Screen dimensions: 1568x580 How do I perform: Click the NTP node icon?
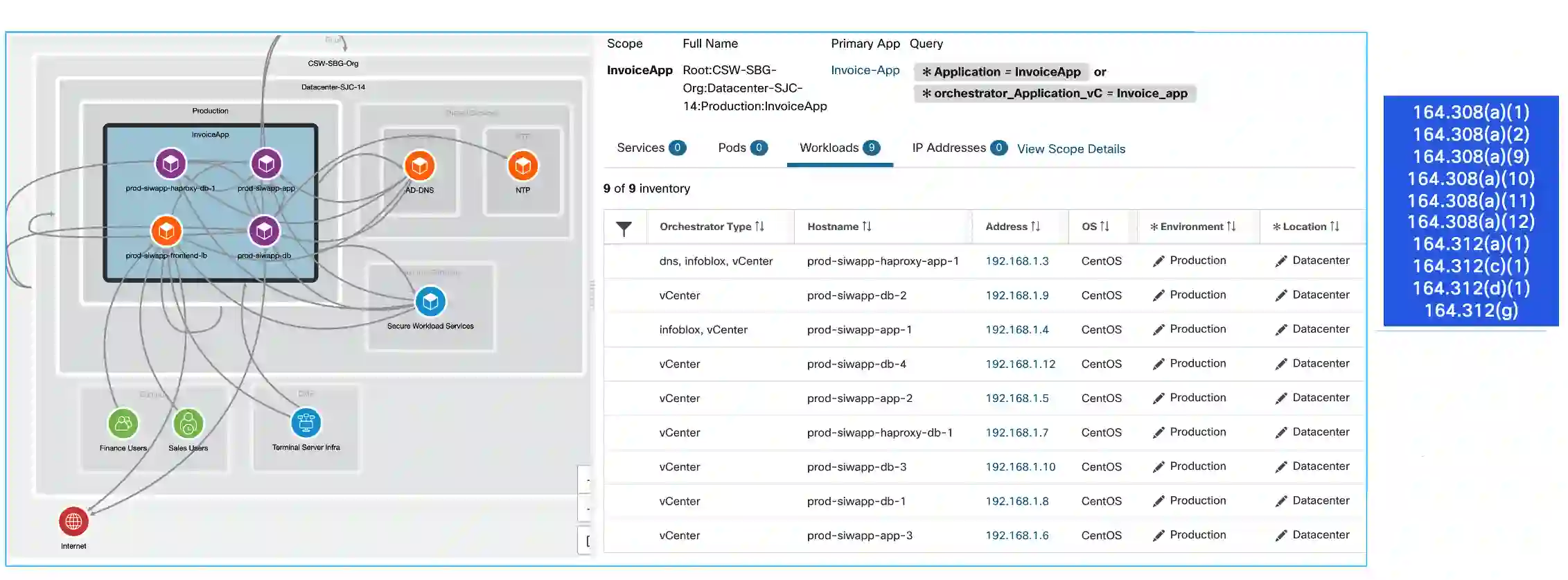coord(522,166)
